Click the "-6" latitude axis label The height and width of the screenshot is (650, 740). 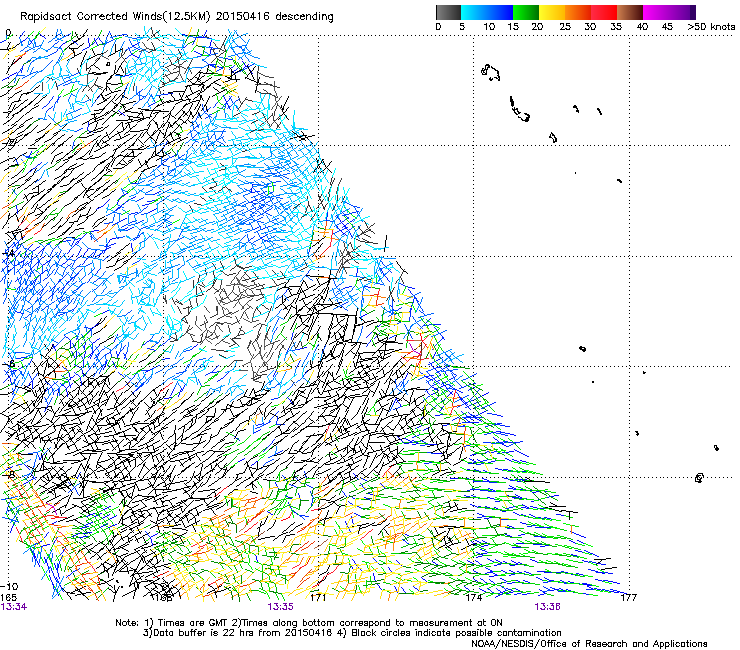click(8, 363)
